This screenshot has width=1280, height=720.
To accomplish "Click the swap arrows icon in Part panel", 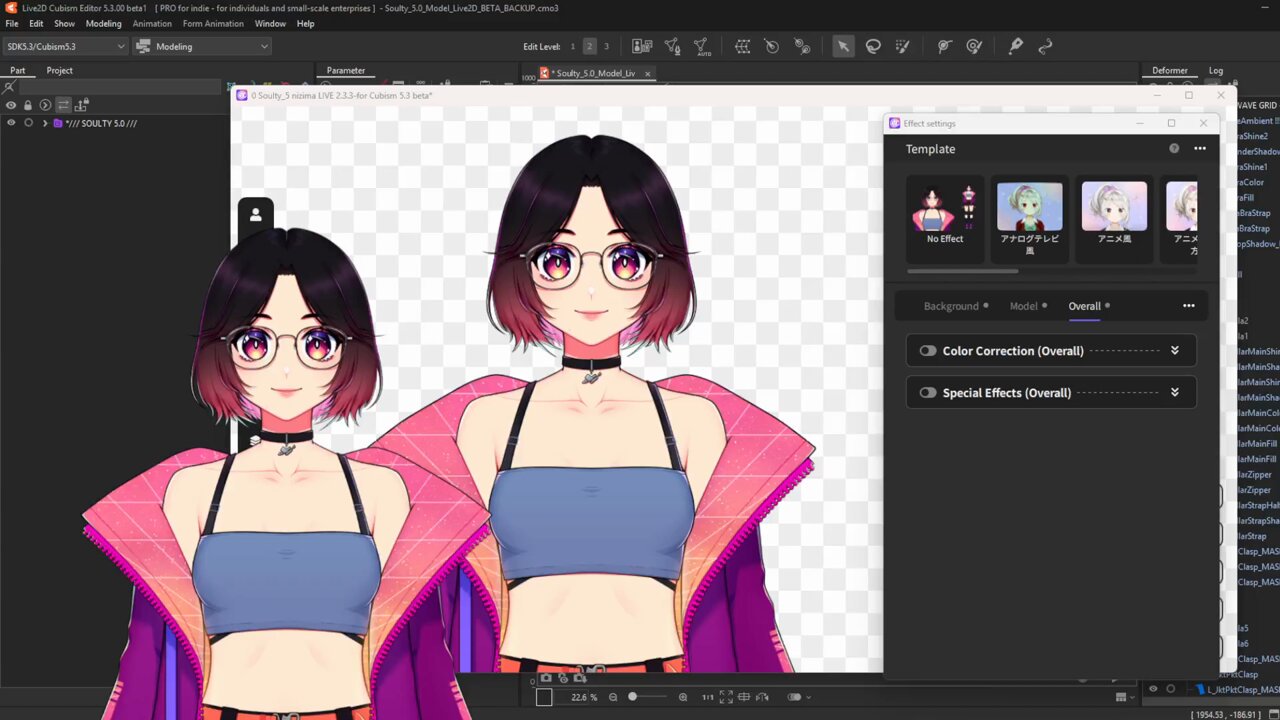I will [63, 105].
